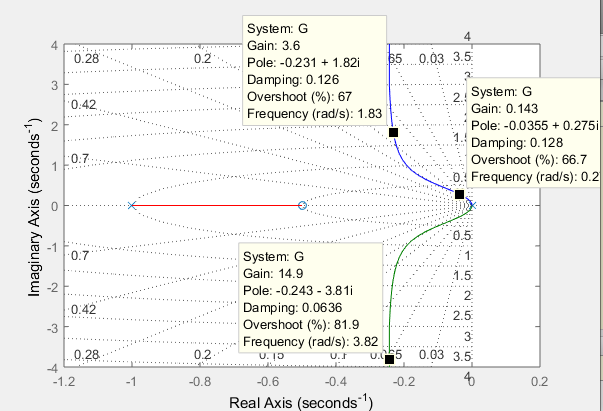Click the 0.42 damping label in upper left
This screenshot has width=603, height=411.
tap(83, 104)
